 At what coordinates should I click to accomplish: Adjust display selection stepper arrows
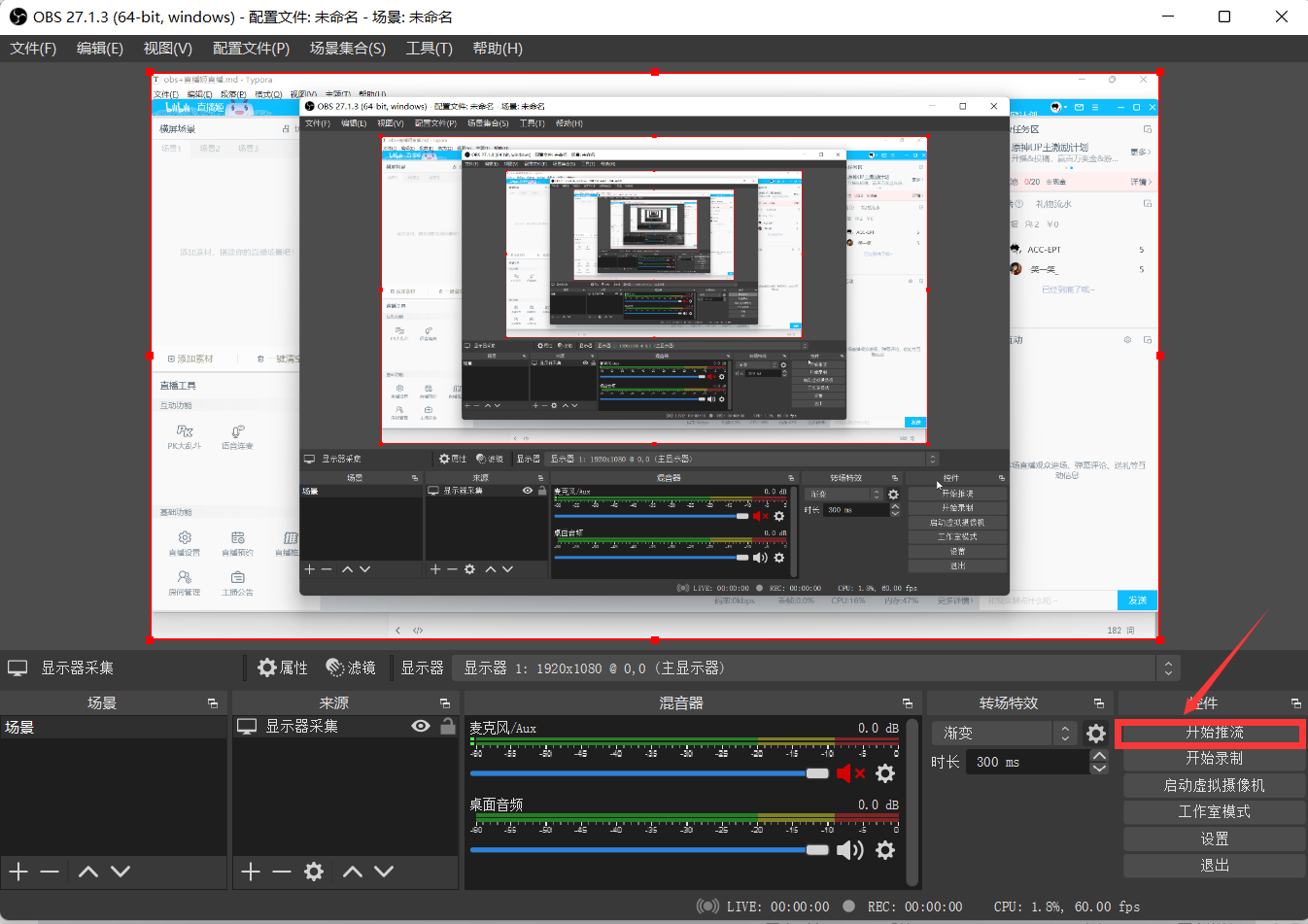(x=1168, y=667)
